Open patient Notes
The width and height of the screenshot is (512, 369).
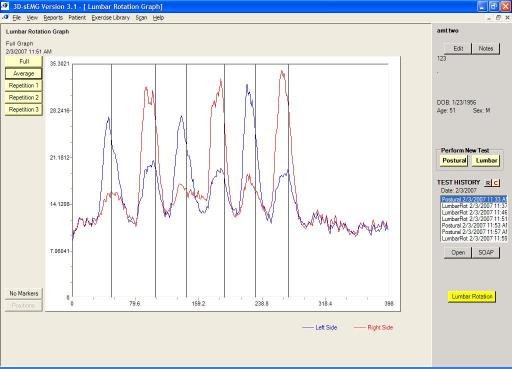pyautogui.click(x=486, y=48)
